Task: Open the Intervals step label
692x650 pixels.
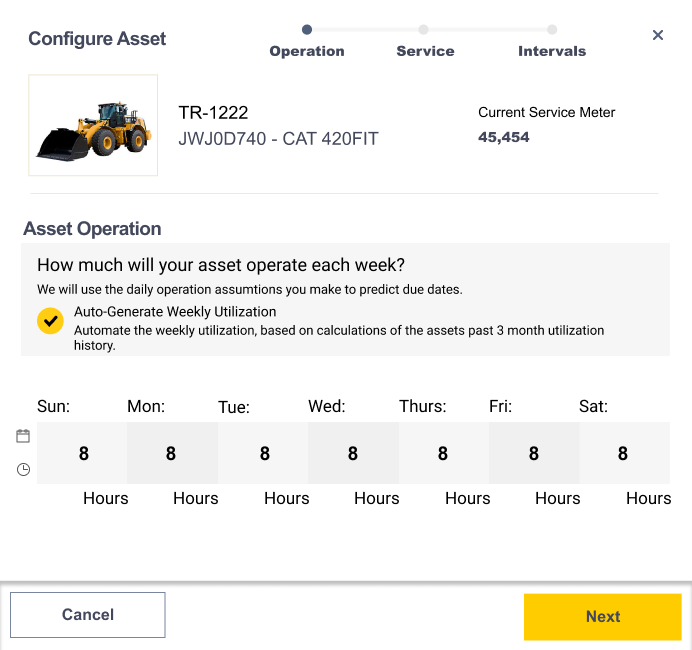Action: click(x=552, y=51)
